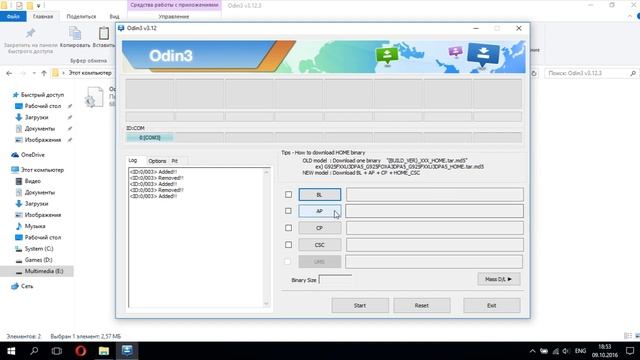640x360 pixels.
Task: Click the taskbar search icon
Action: pyautogui.click(x=34, y=351)
